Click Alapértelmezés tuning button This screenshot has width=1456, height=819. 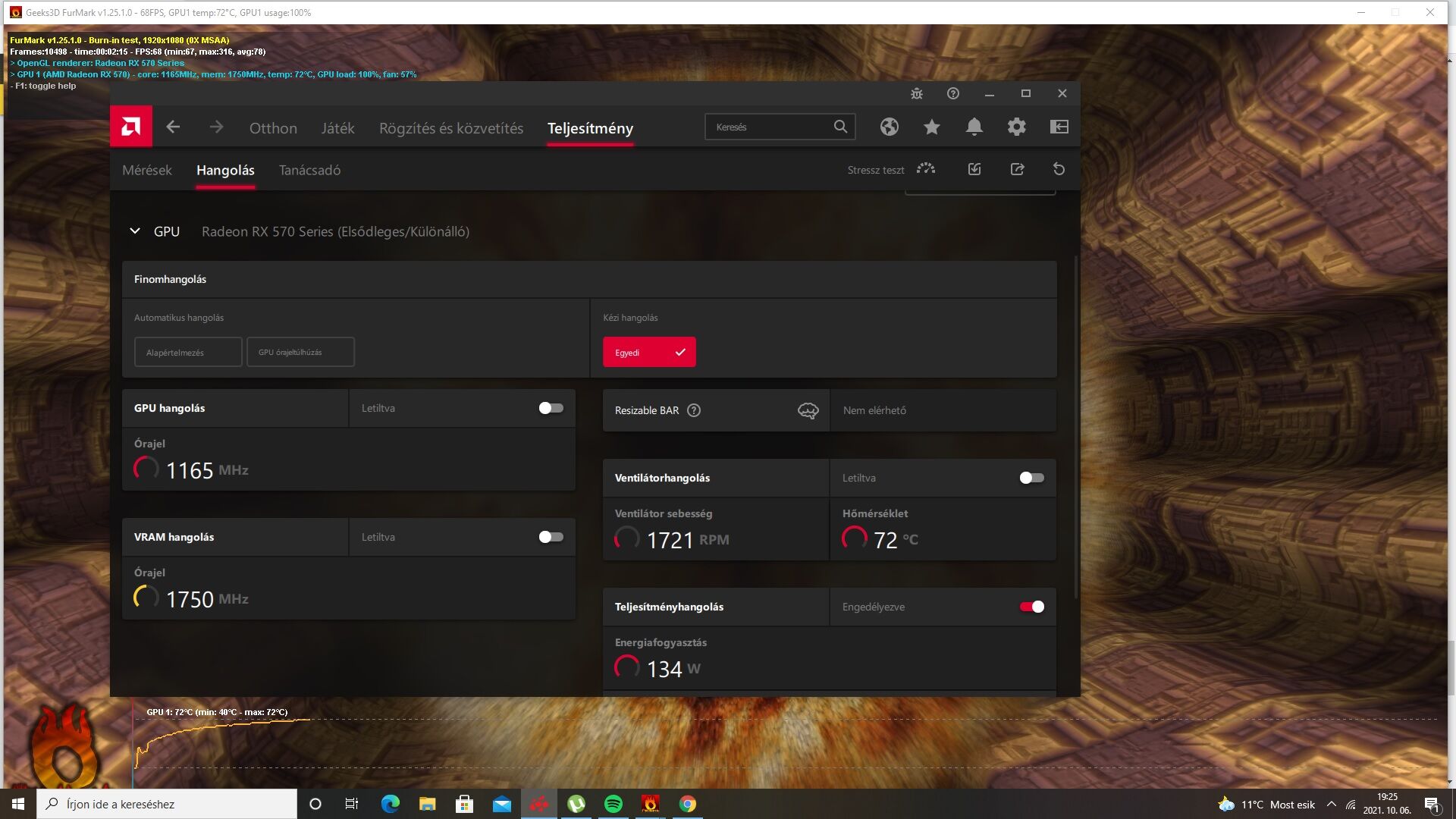[x=188, y=352]
